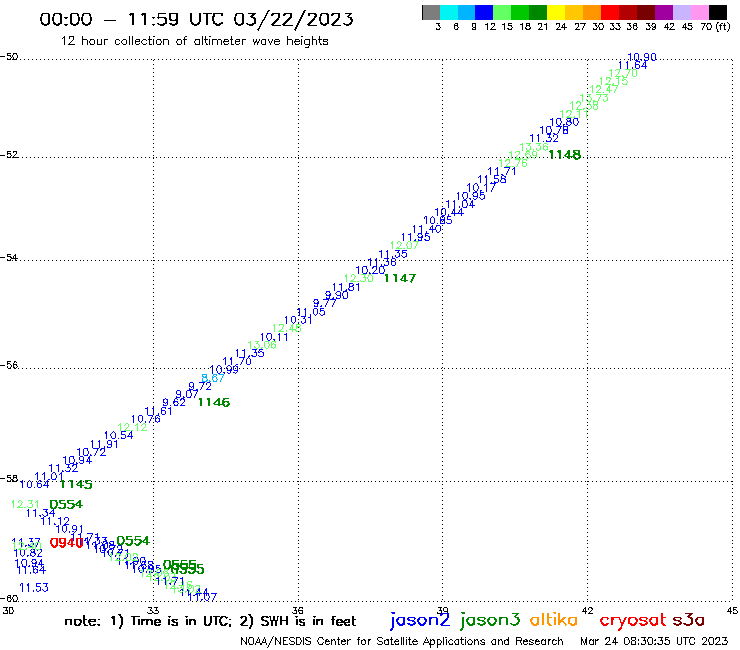Screen dimensions: 740x650
Task: Click the value '10.64' near latitude -58
Action: 34,484
